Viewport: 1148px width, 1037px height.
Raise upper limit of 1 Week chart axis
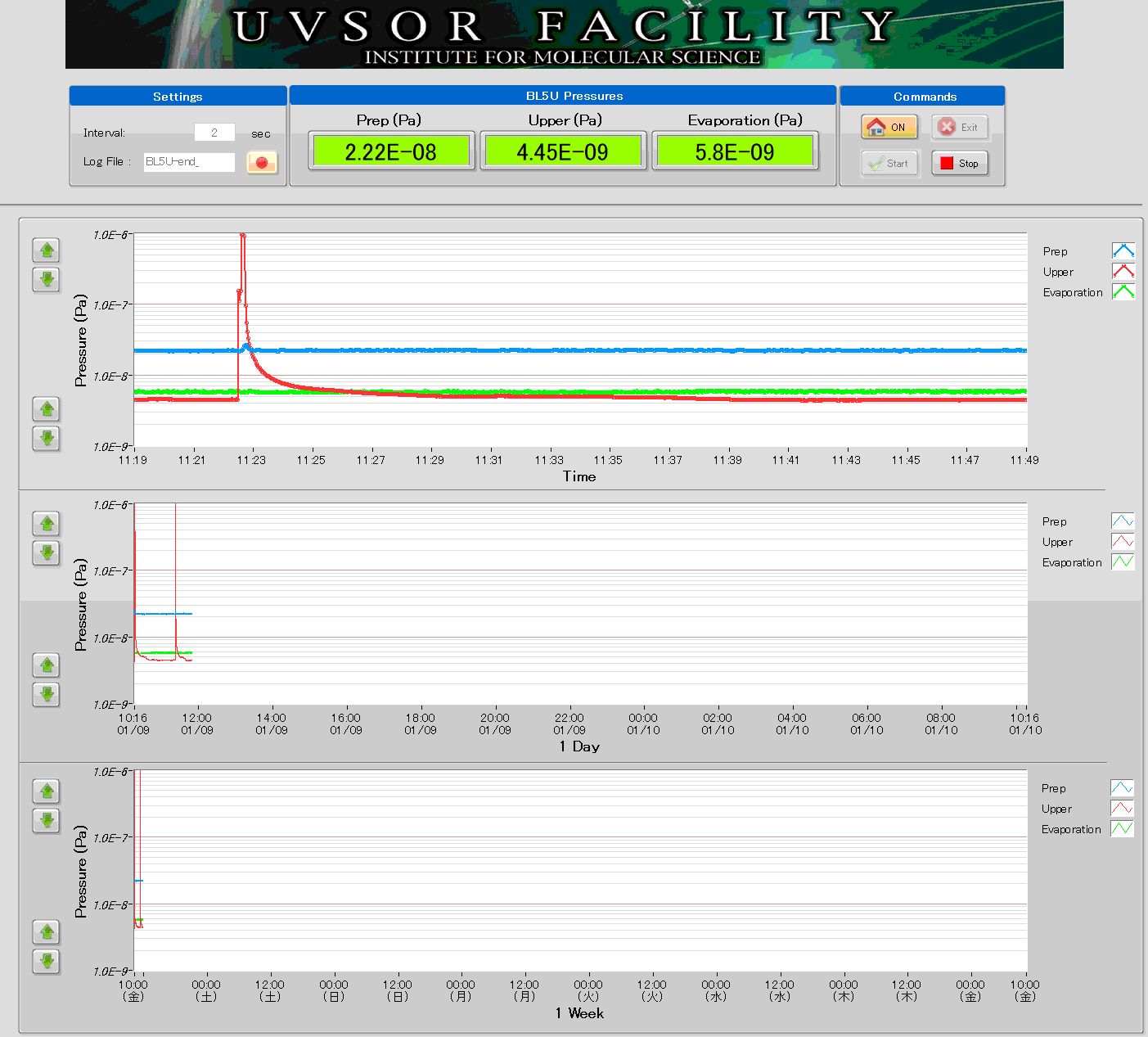(x=47, y=791)
